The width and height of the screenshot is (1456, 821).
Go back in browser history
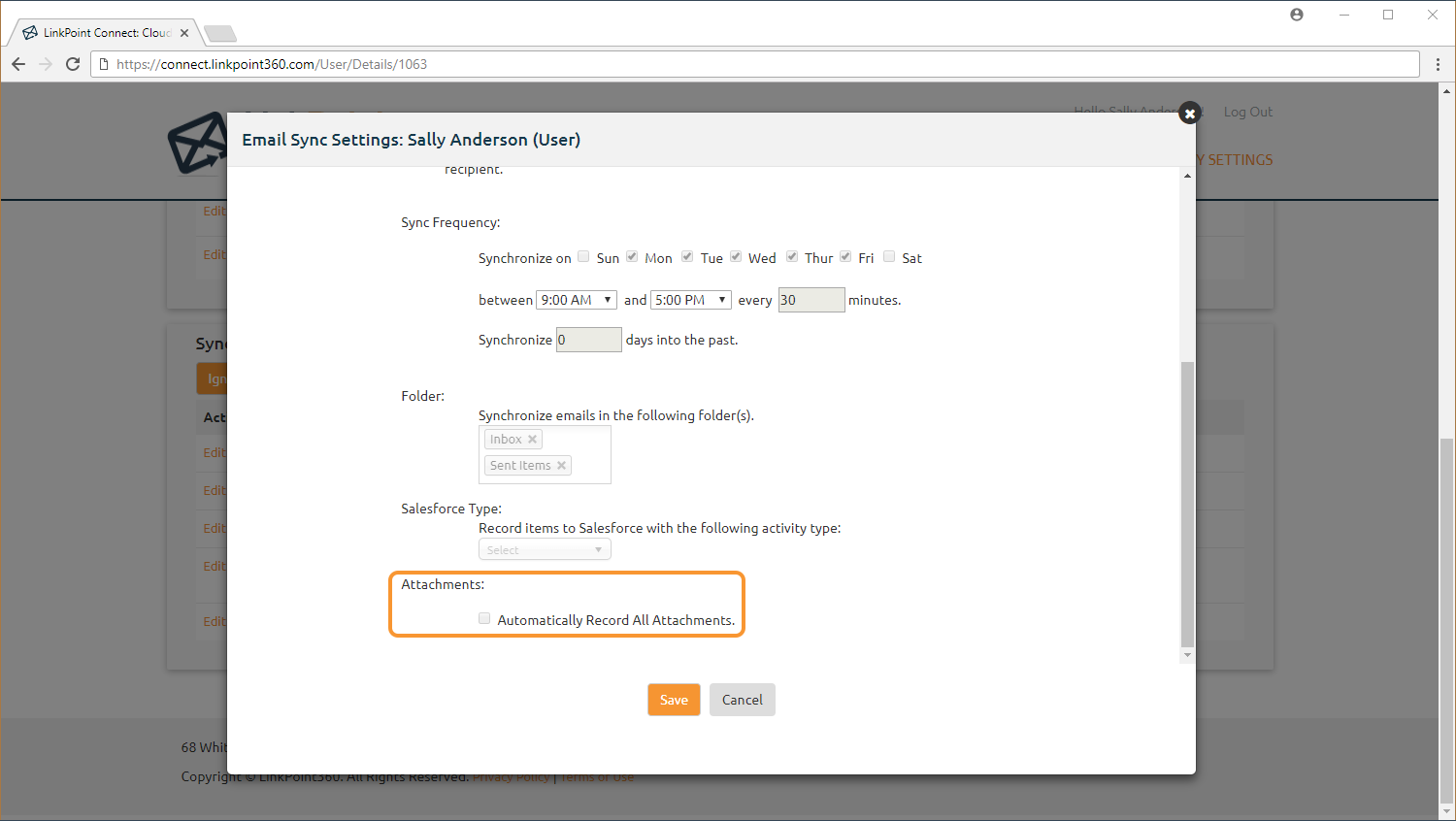point(18,64)
